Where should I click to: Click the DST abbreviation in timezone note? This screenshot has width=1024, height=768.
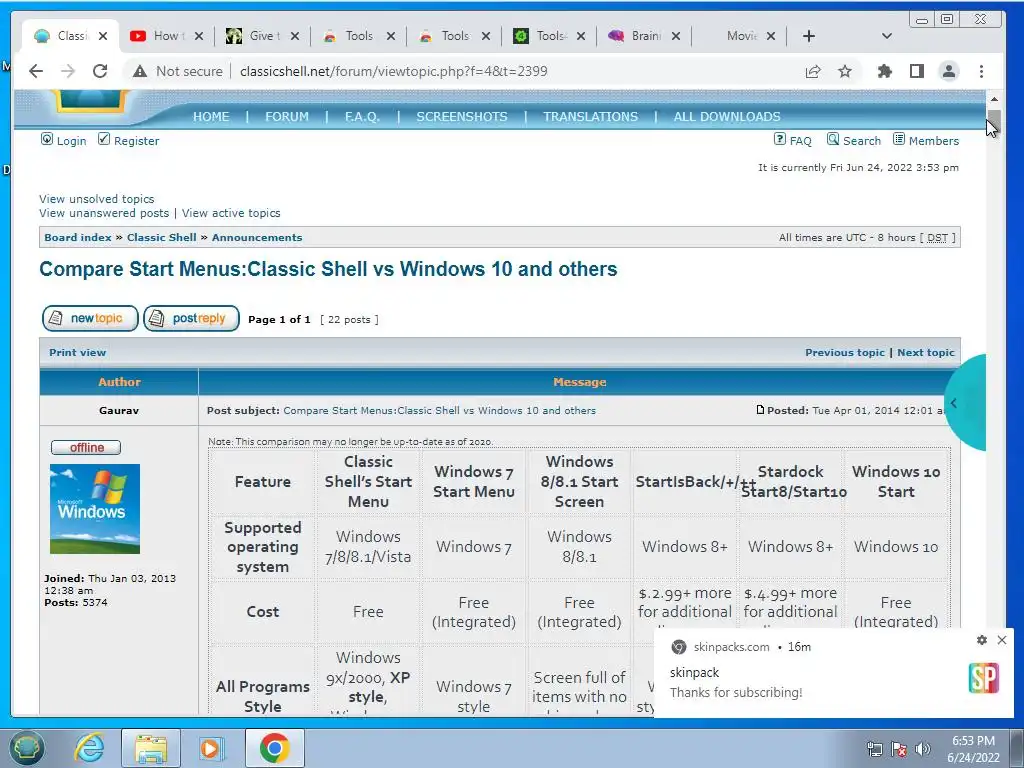pos(937,238)
